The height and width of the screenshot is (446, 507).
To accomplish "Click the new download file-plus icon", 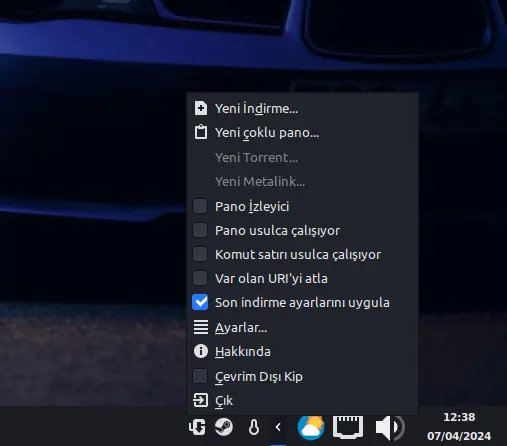I will (201, 108).
